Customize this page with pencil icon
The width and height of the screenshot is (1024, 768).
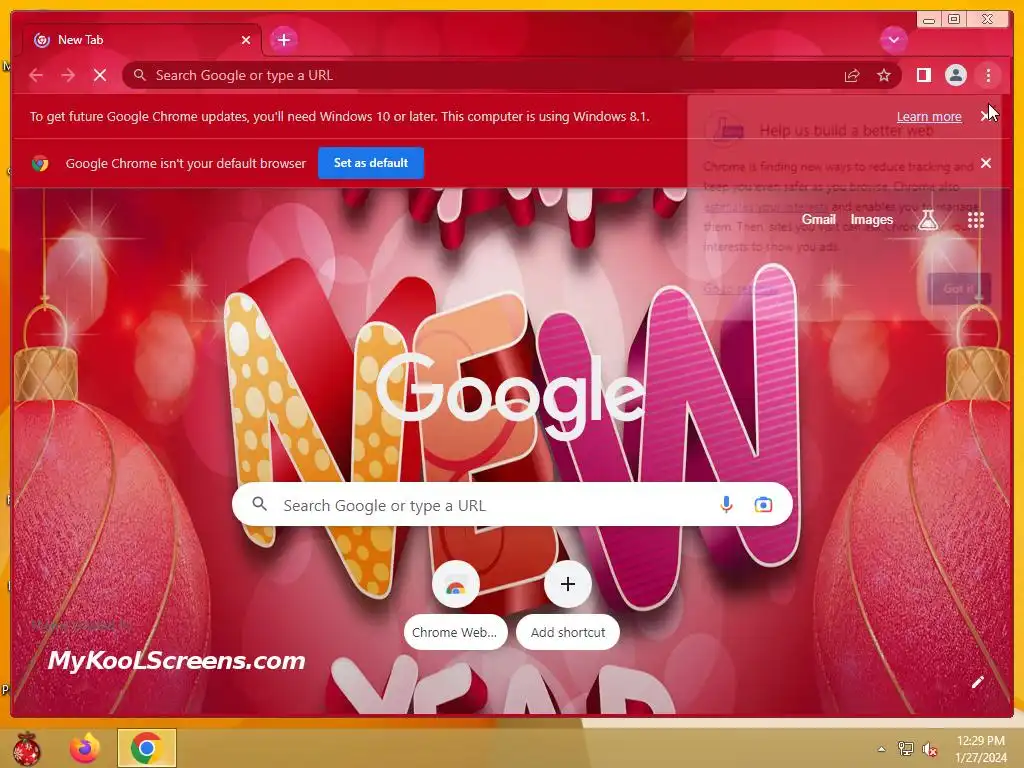click(978, 682)
